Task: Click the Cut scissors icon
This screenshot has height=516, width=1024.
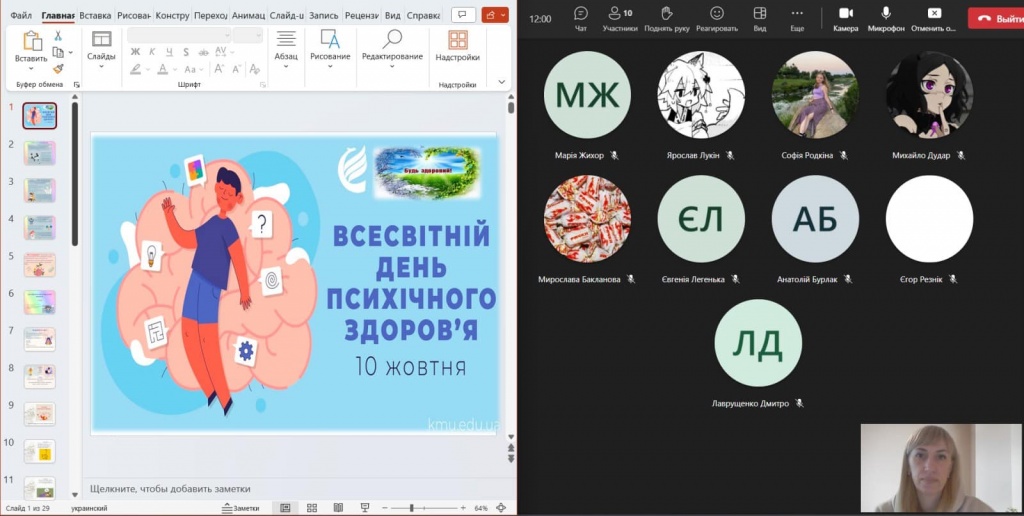Action: (58, 36)
